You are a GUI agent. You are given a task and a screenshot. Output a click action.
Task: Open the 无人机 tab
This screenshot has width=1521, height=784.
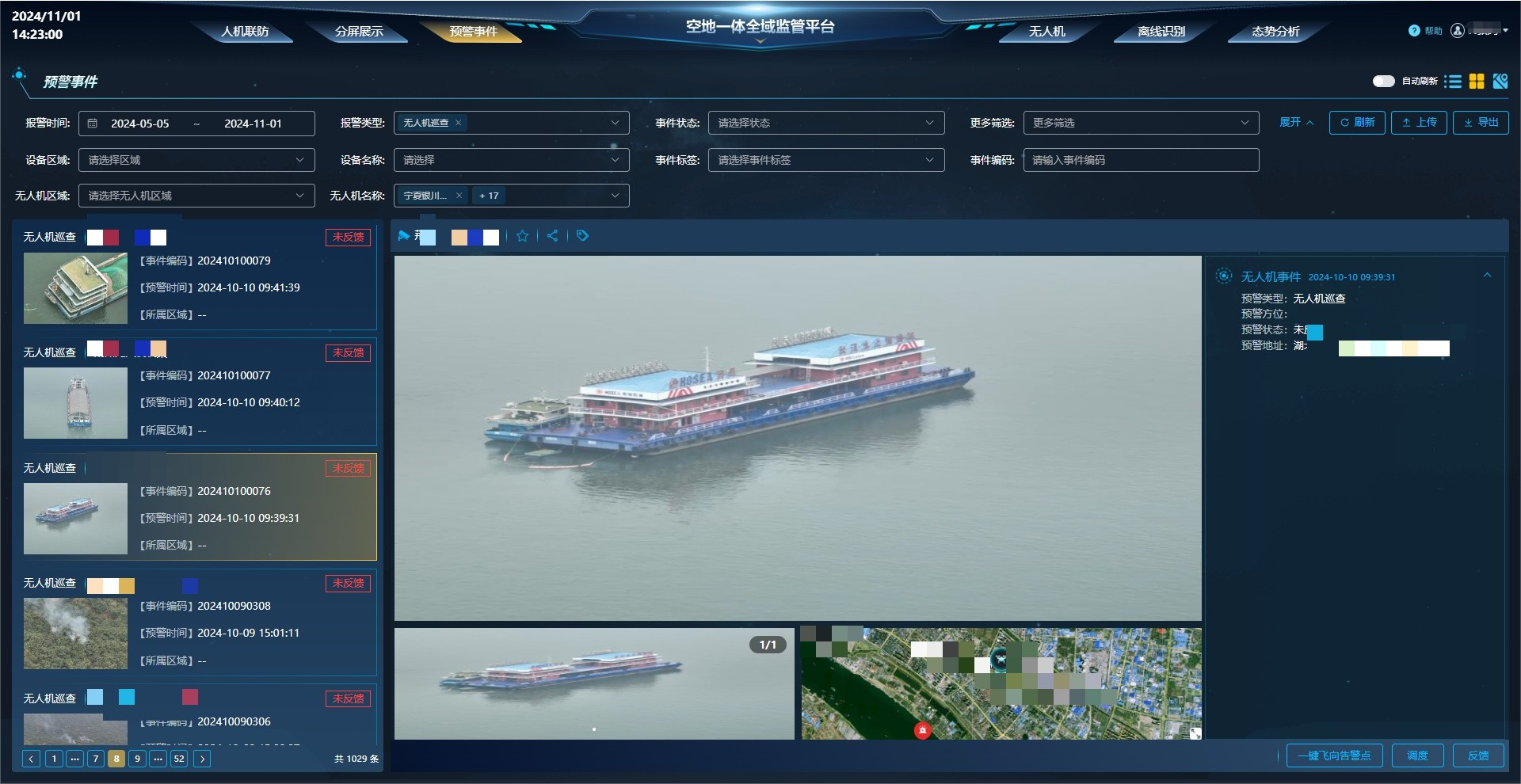pos(1046,32)
